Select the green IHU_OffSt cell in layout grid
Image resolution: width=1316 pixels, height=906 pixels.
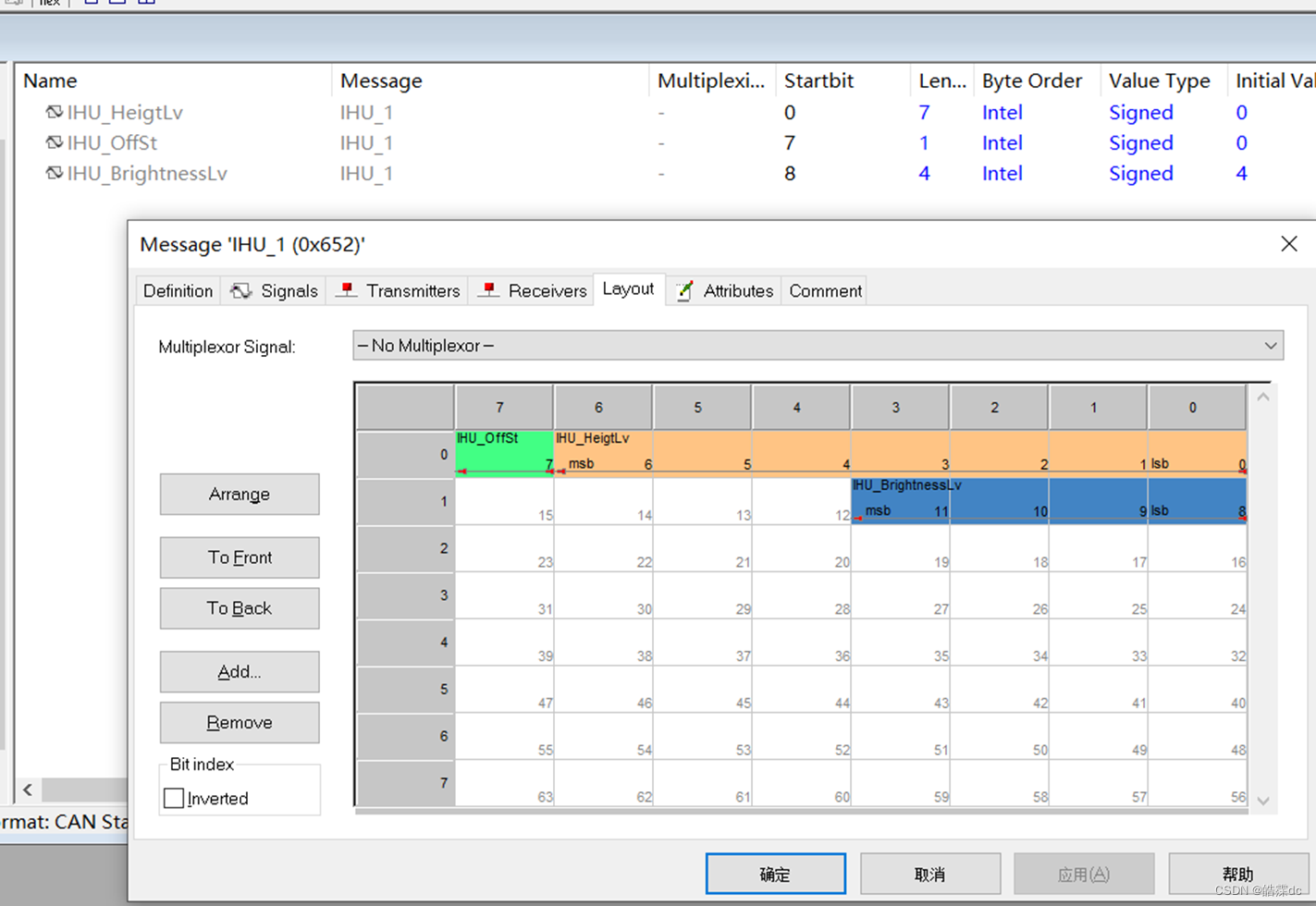502,453
